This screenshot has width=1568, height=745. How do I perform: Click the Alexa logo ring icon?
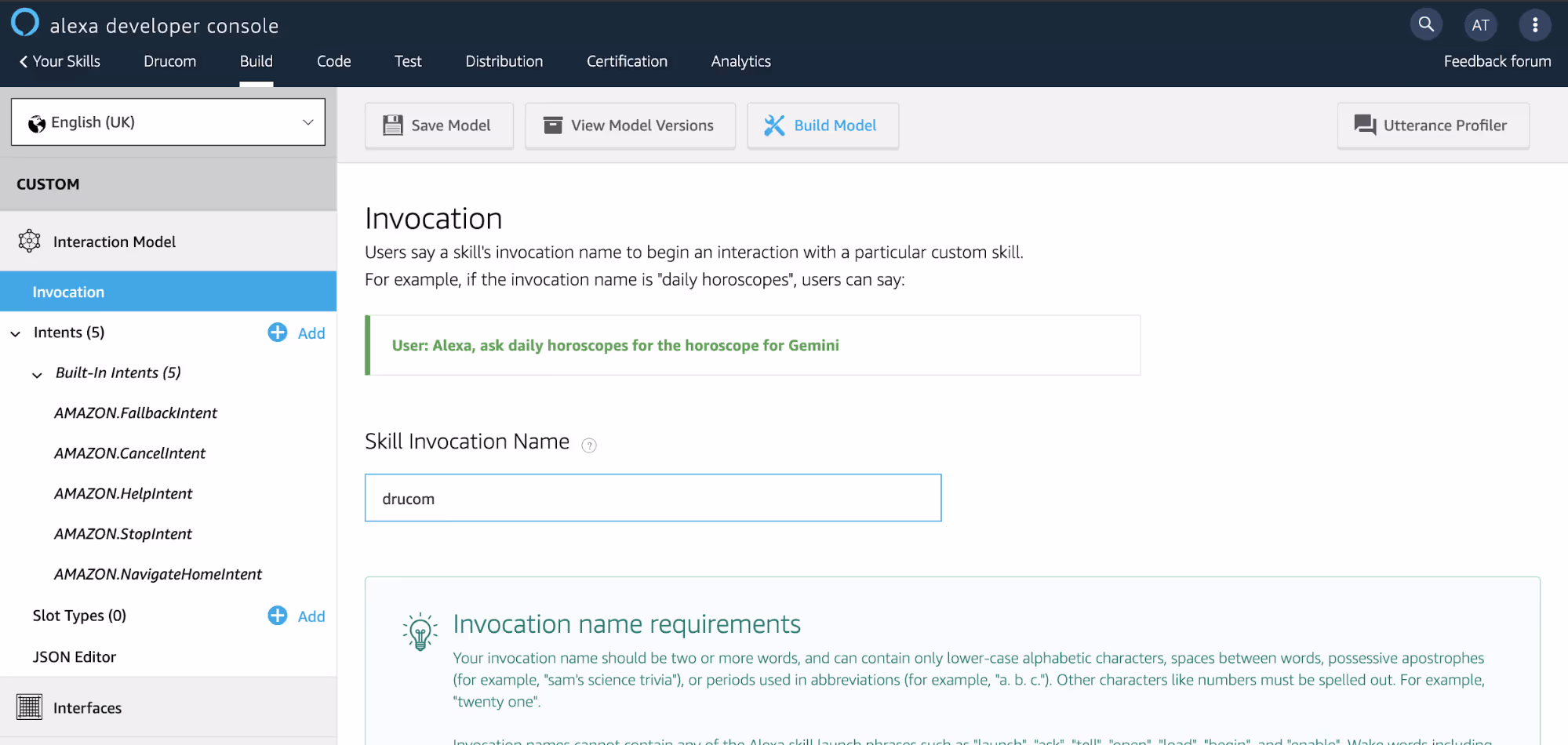(25, 23)
